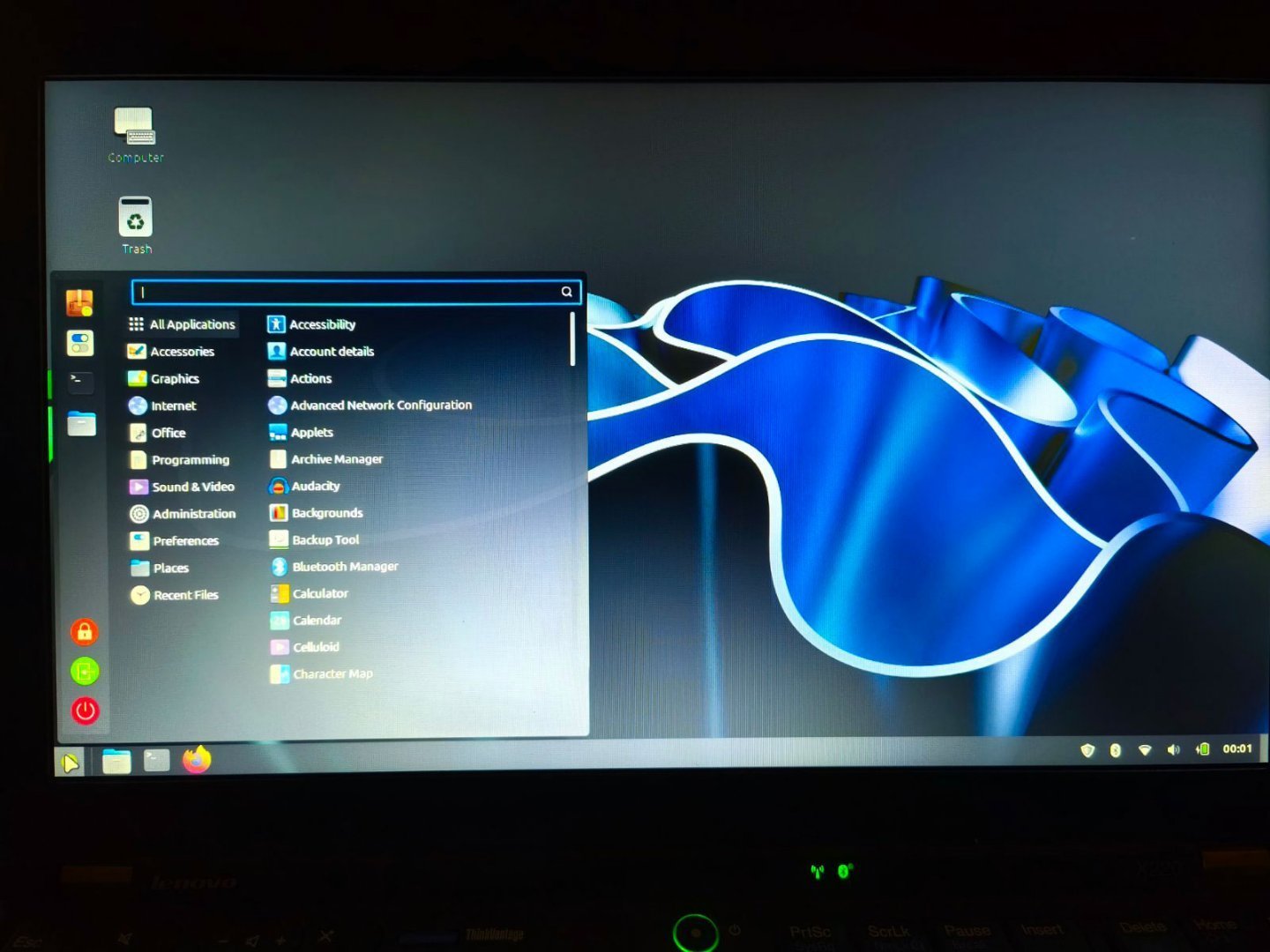Select the Recent Files category

pos(175,595)
